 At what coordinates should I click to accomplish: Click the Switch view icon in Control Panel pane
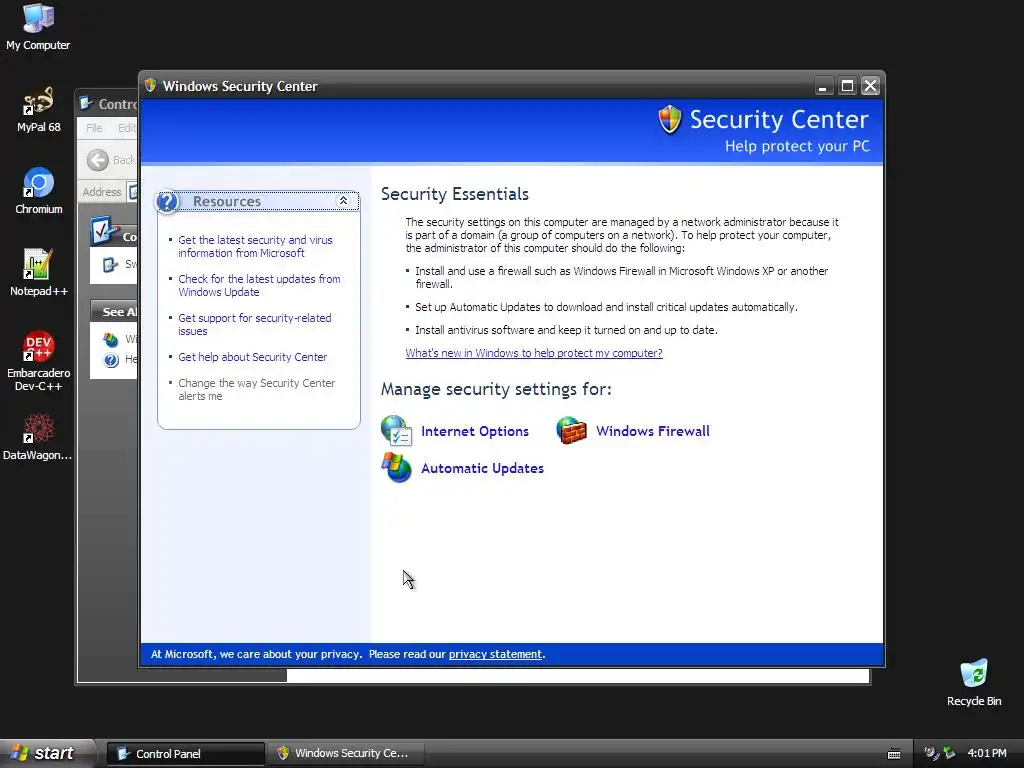tap(110, 264)
